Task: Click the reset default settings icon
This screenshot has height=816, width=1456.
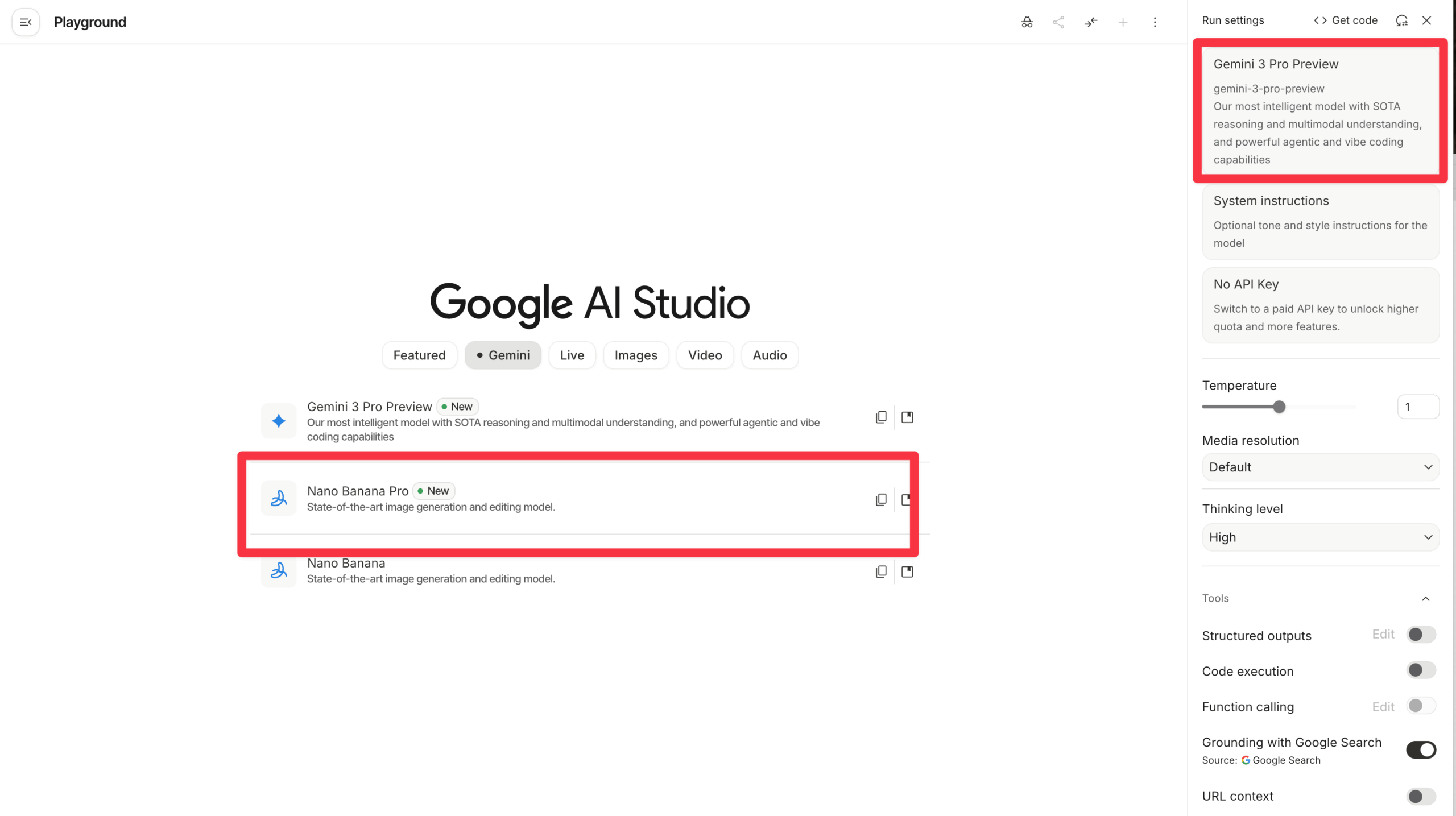Action: pos(1401,20)
